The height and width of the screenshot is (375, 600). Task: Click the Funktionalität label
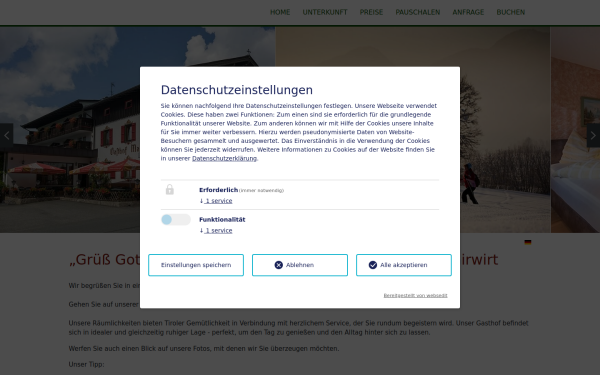222,219
